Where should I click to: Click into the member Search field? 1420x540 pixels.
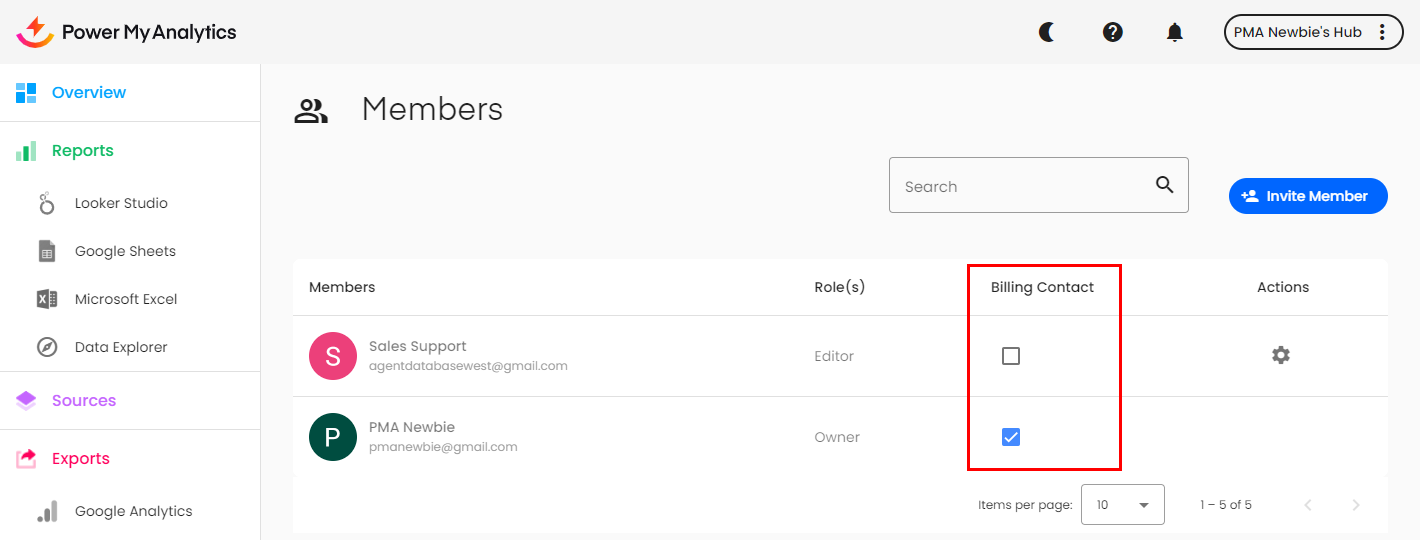click(1020, 186)
